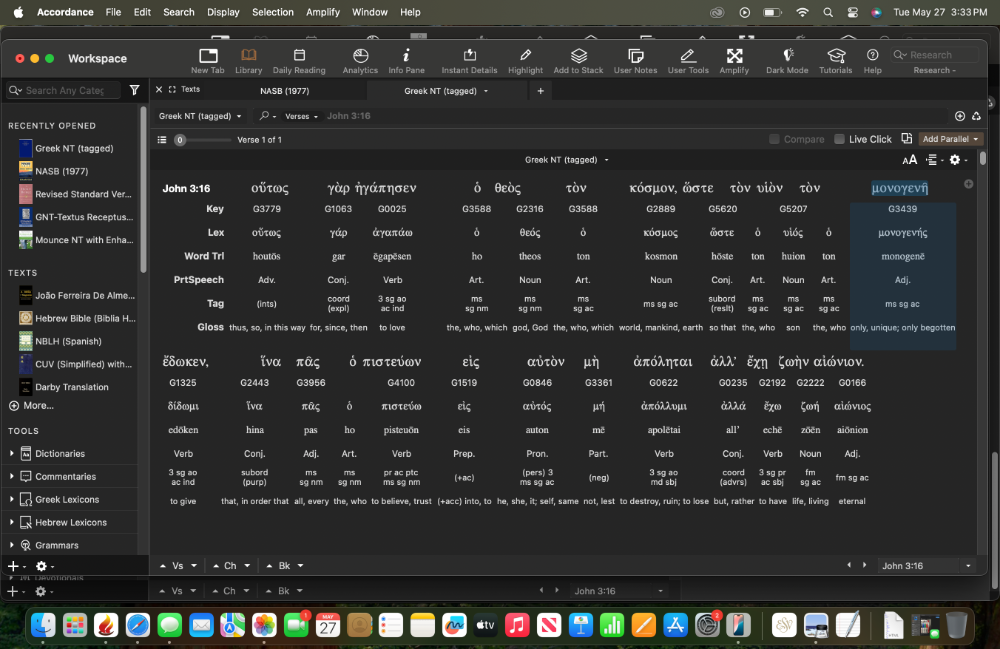Show Instant Details panel
This screenshot has height=649, width=1000.
coord(469,61)
